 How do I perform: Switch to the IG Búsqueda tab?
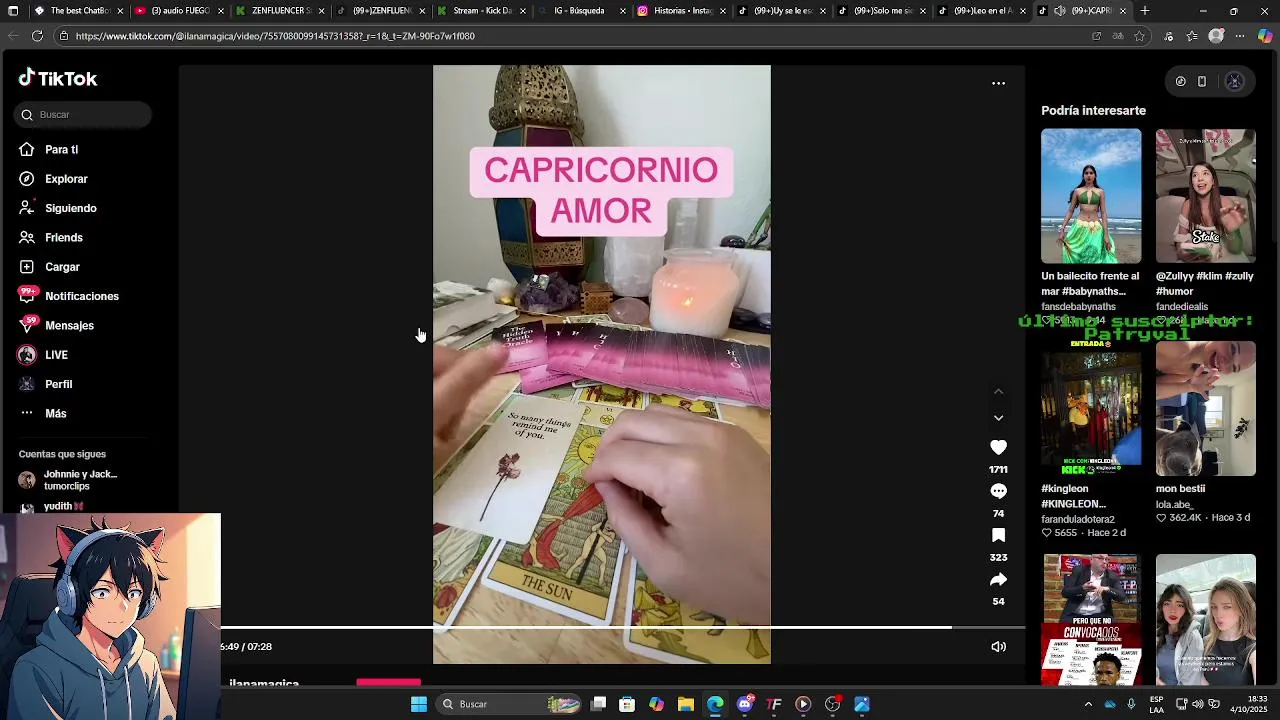(583, 11)
